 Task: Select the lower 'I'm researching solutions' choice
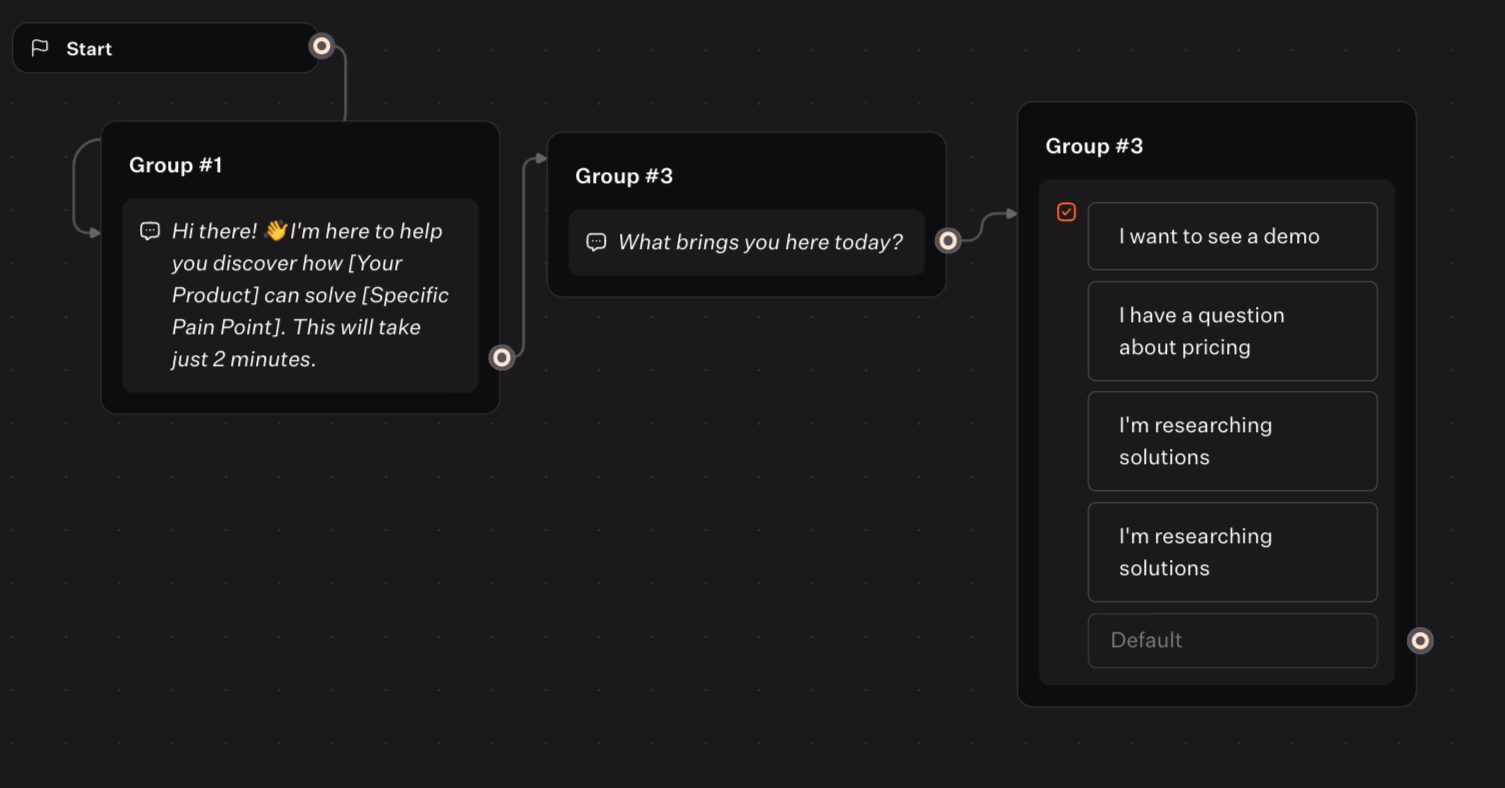coord(1232,552)
